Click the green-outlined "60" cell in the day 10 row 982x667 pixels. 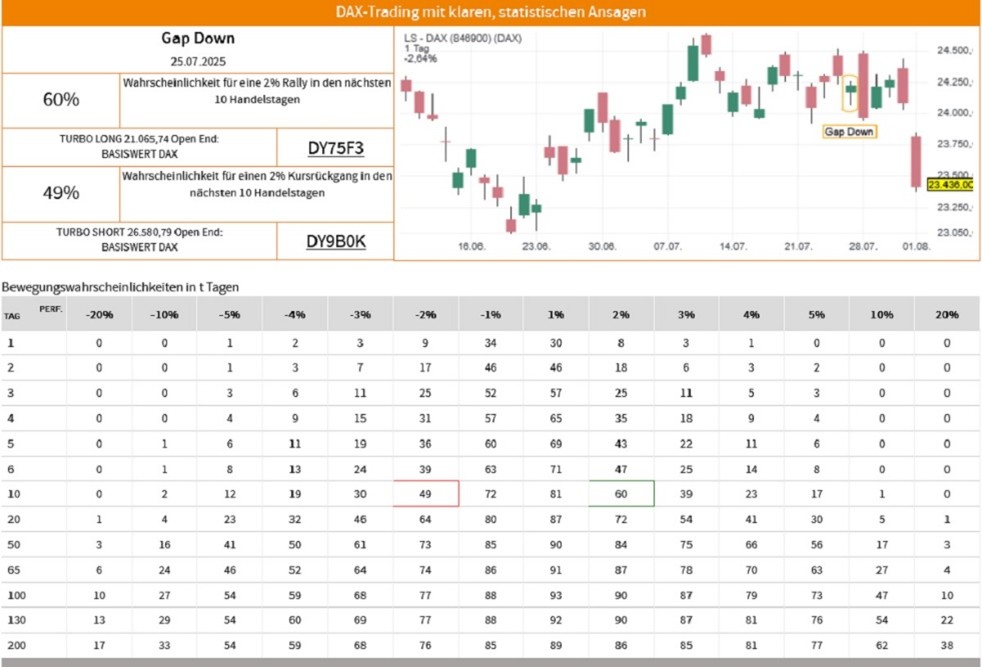(x=621, y=494)
